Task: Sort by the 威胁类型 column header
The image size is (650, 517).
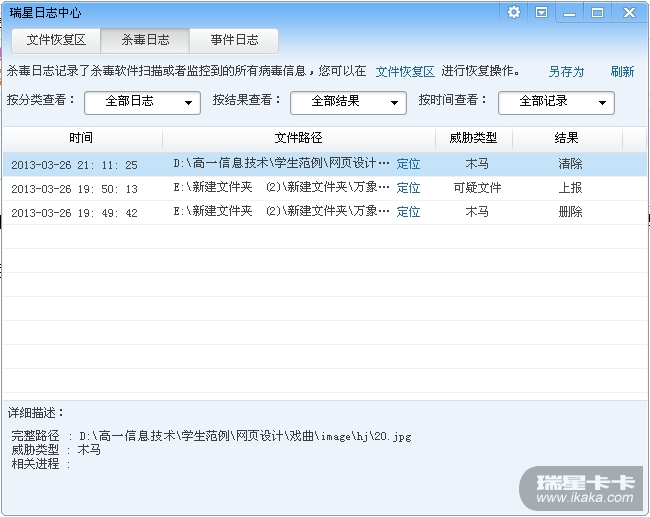Action: tap(473, 138)
